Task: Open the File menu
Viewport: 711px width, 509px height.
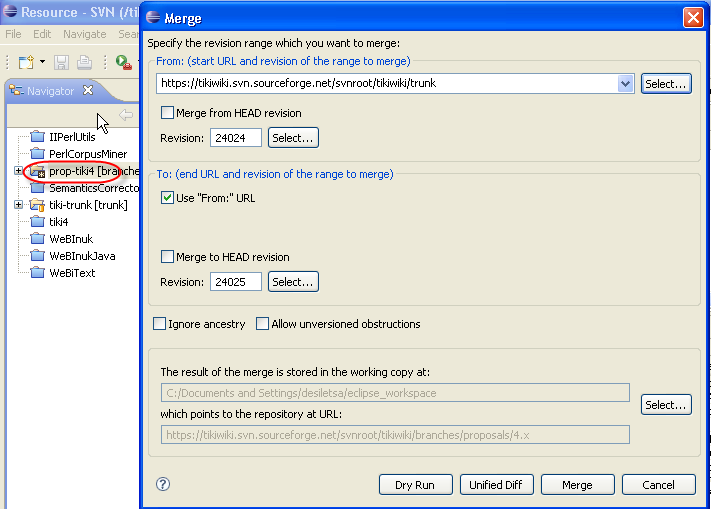Action: point(13,34)
